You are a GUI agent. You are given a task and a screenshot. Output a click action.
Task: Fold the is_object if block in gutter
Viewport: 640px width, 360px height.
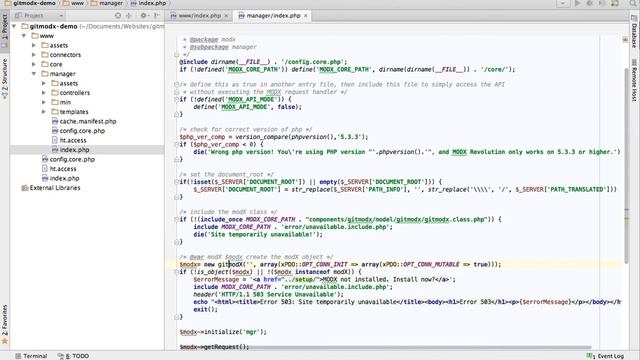pos(176,272)
